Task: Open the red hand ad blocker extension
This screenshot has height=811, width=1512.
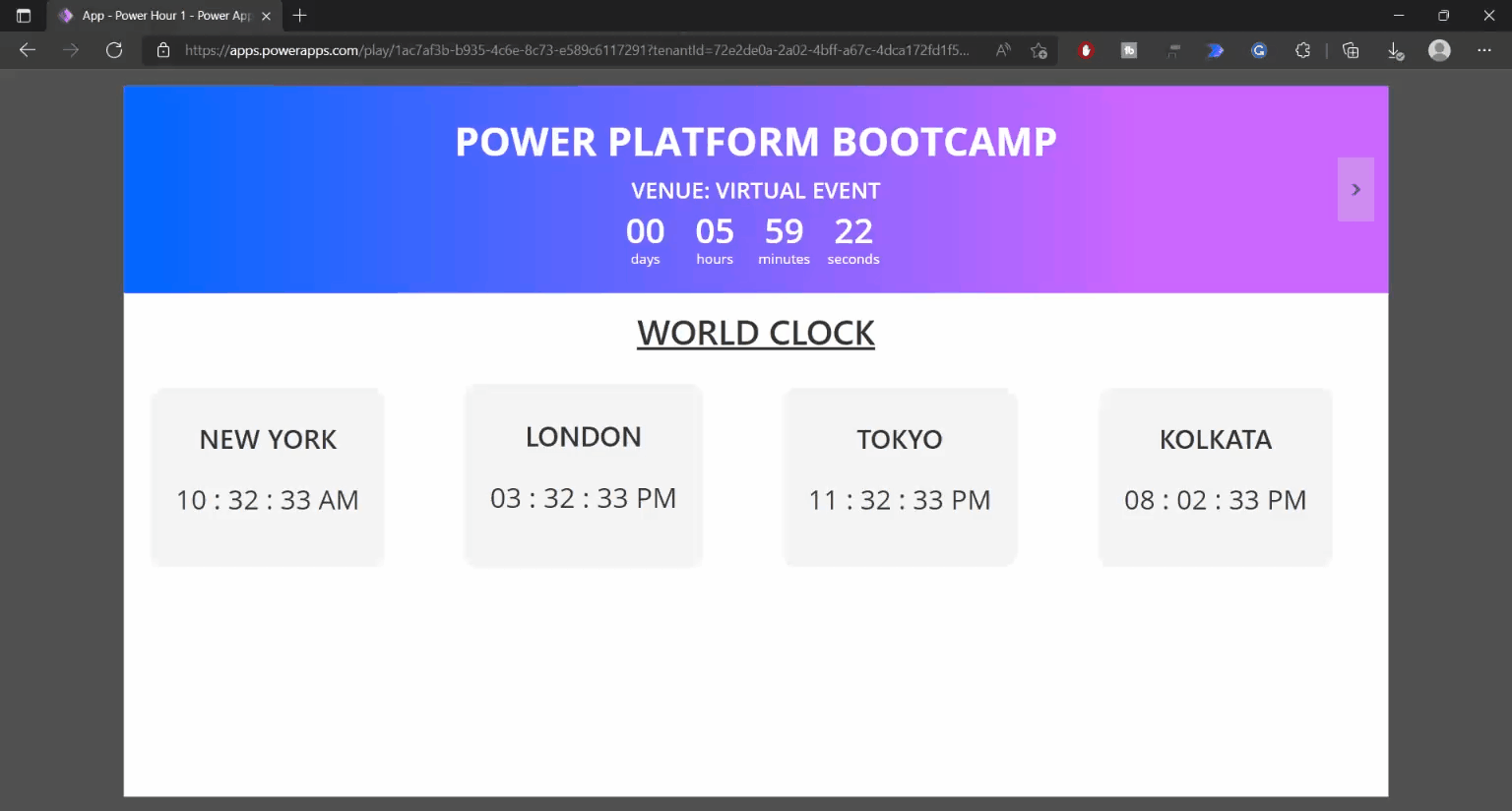Action: click(1086, 50)
